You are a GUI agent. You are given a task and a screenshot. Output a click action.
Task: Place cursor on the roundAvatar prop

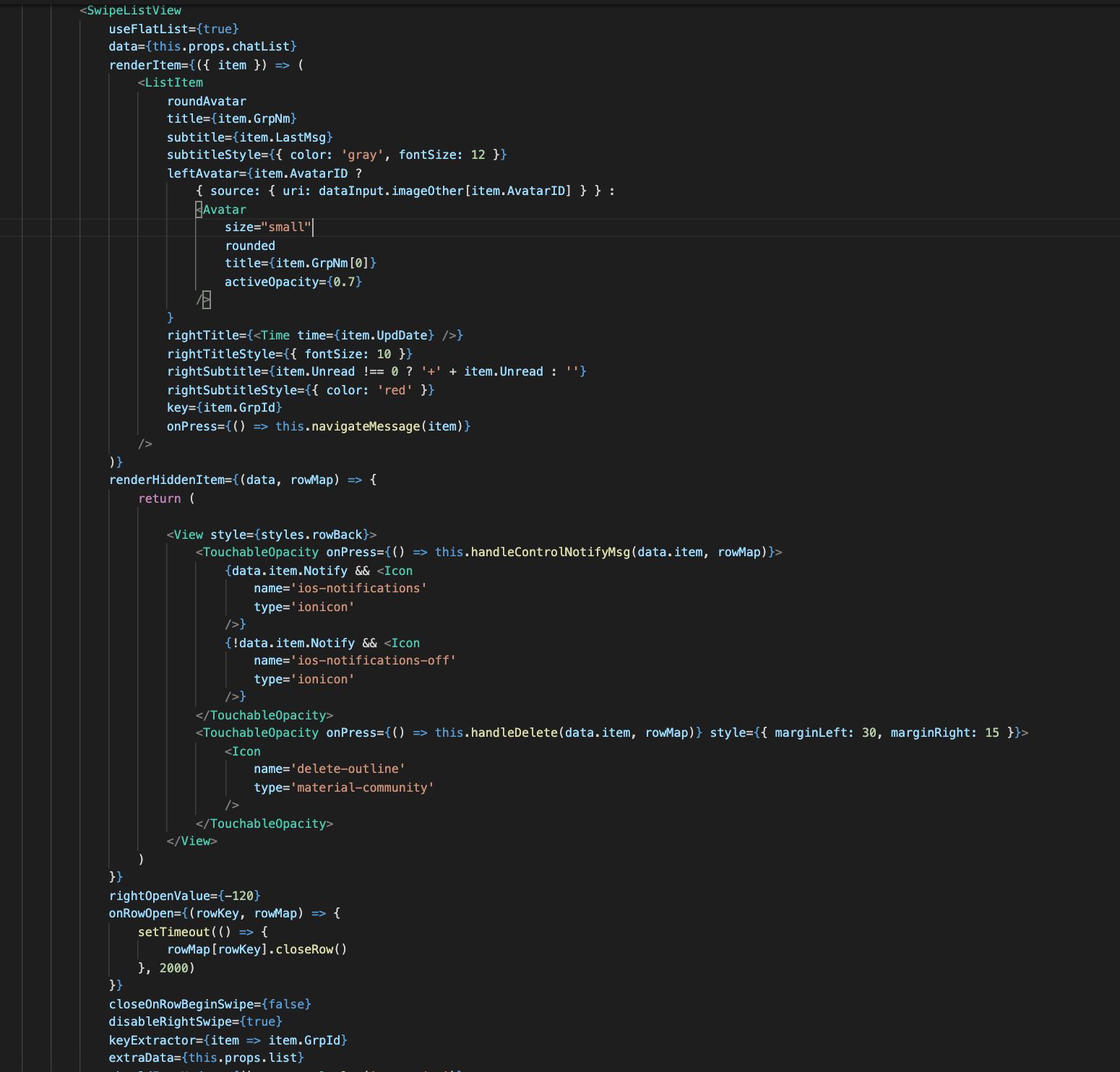point(206,100)
